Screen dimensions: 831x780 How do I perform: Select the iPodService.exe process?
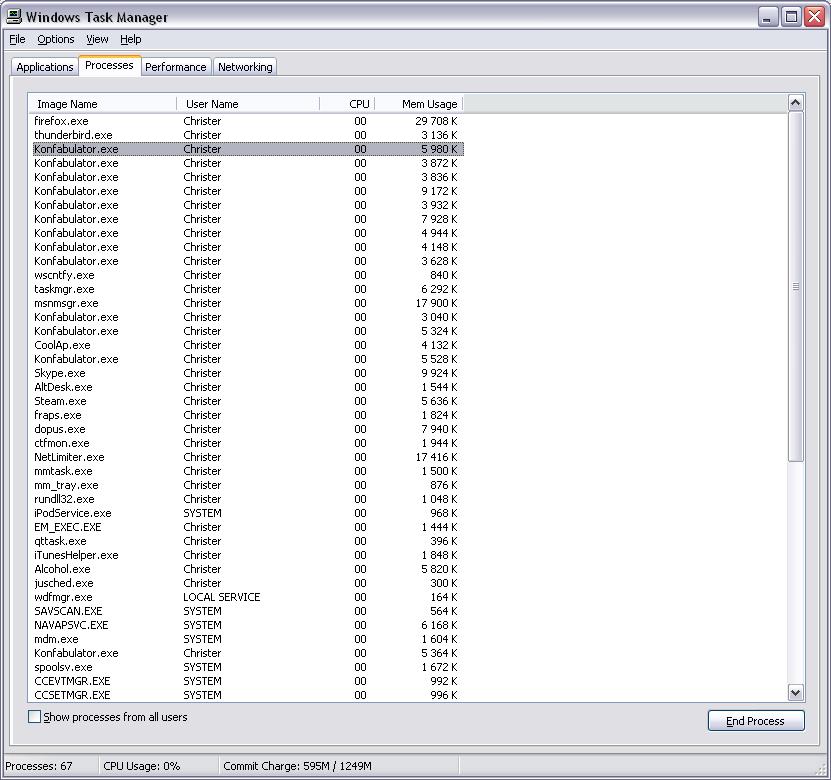coord(248,513)
